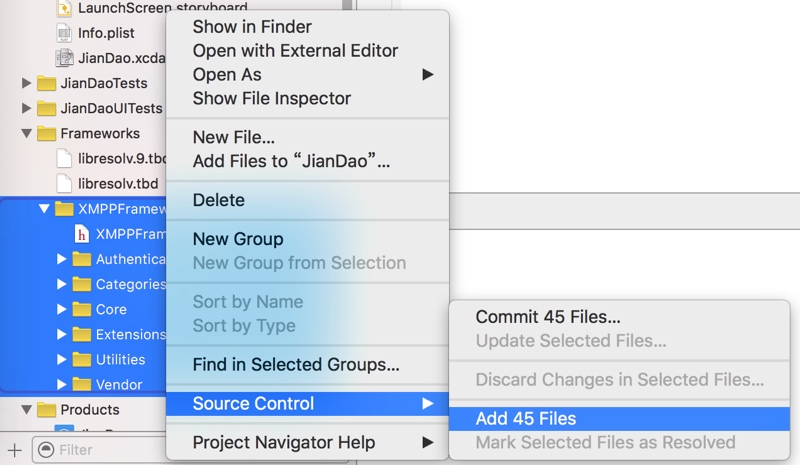The image size is (800, 465).
Task: Click the libresolv.tbd file icon
Action: [64, 184]
